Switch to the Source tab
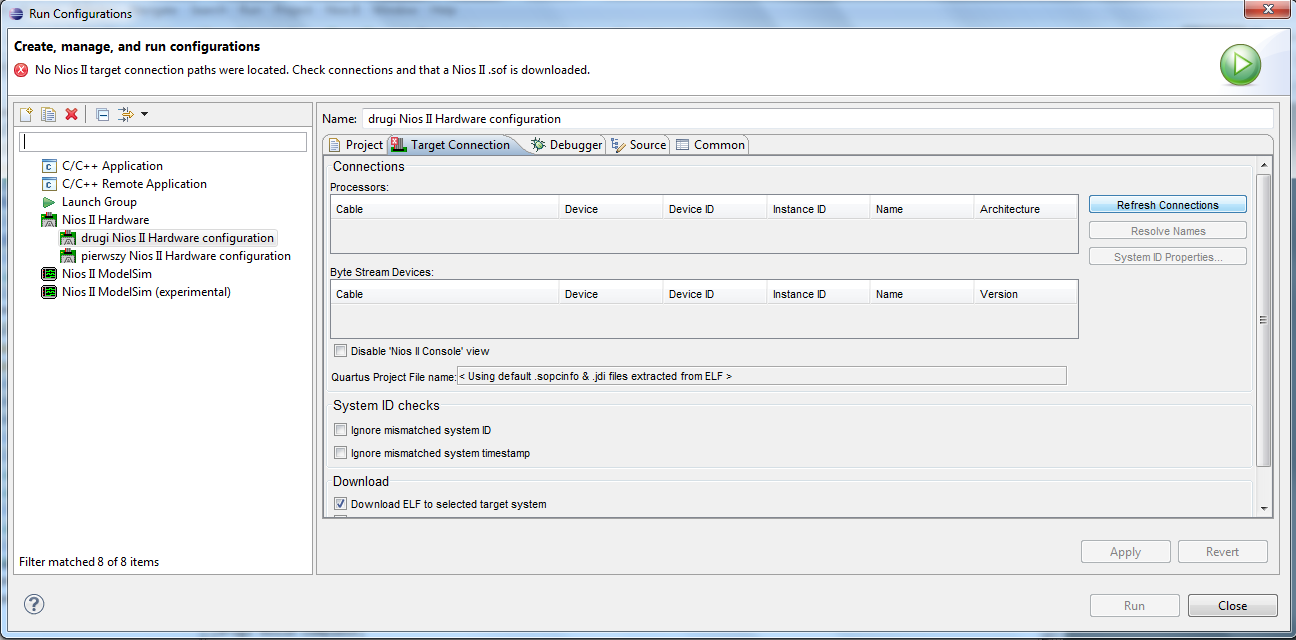The width and height of the screenshot is (1296, 640). pos(639,145)
